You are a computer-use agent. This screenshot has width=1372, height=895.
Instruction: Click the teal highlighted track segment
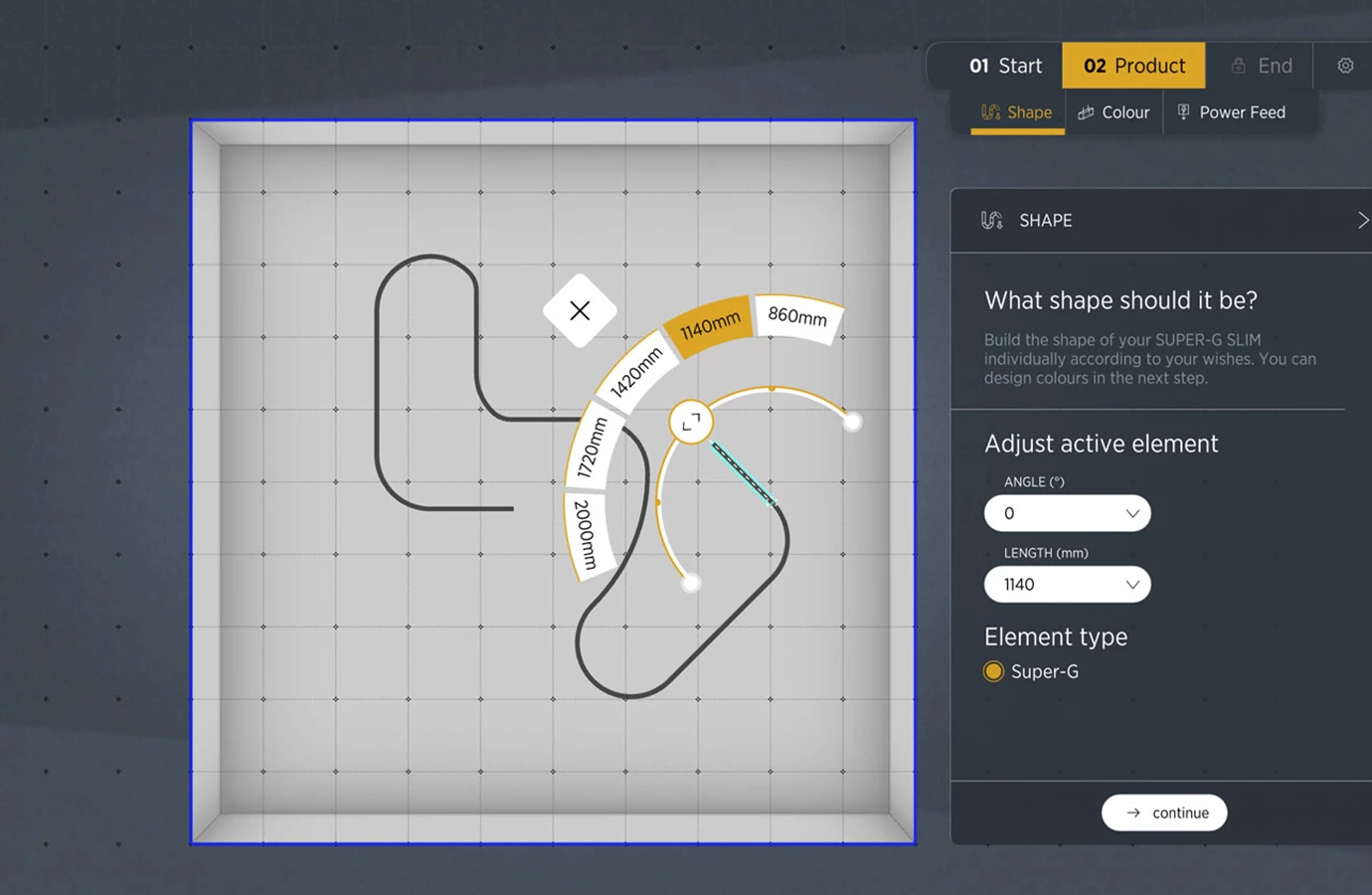(743, 473)
